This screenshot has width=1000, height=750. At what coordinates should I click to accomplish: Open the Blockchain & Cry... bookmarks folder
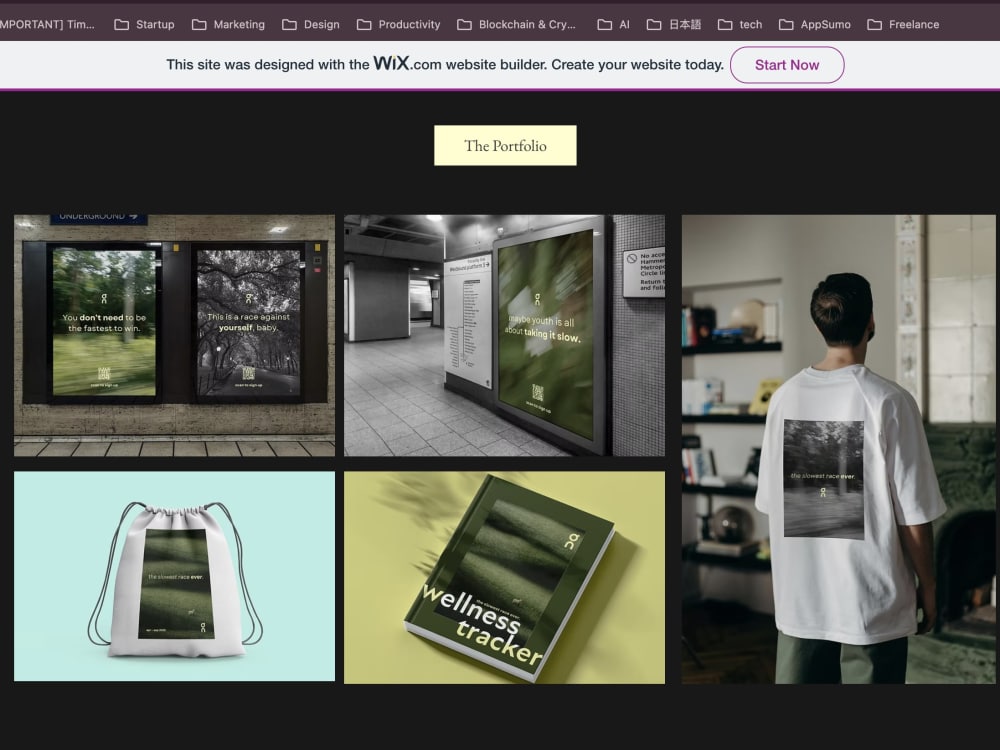[517, 24]
